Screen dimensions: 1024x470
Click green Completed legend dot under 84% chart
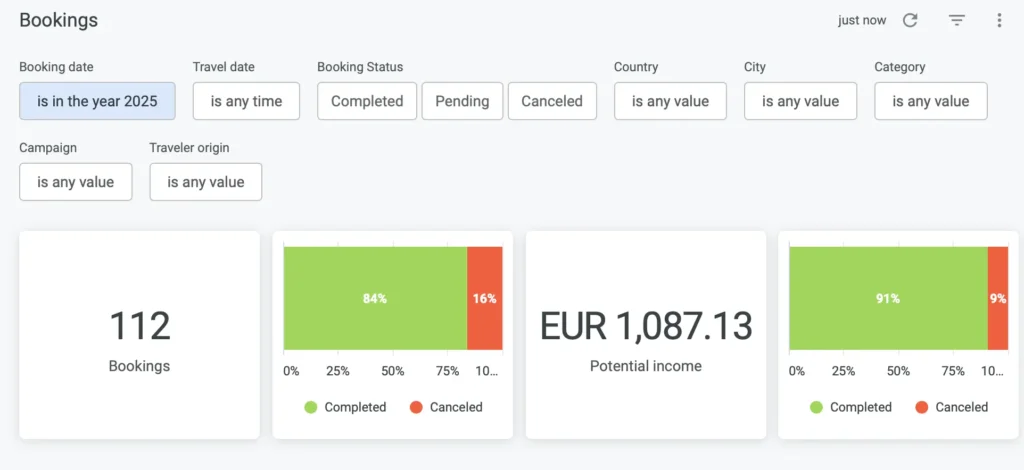[310, 407]
